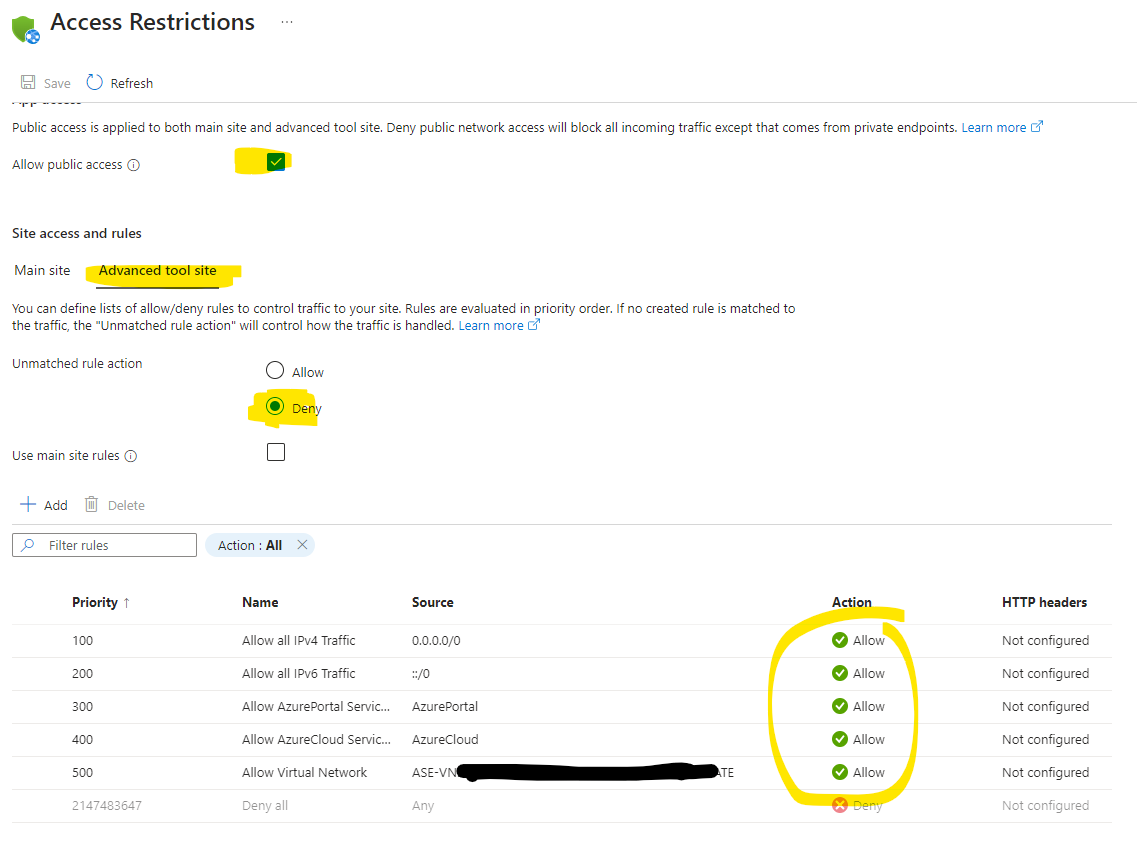
Task: Add a new access restriction rule
Action: 44,505
